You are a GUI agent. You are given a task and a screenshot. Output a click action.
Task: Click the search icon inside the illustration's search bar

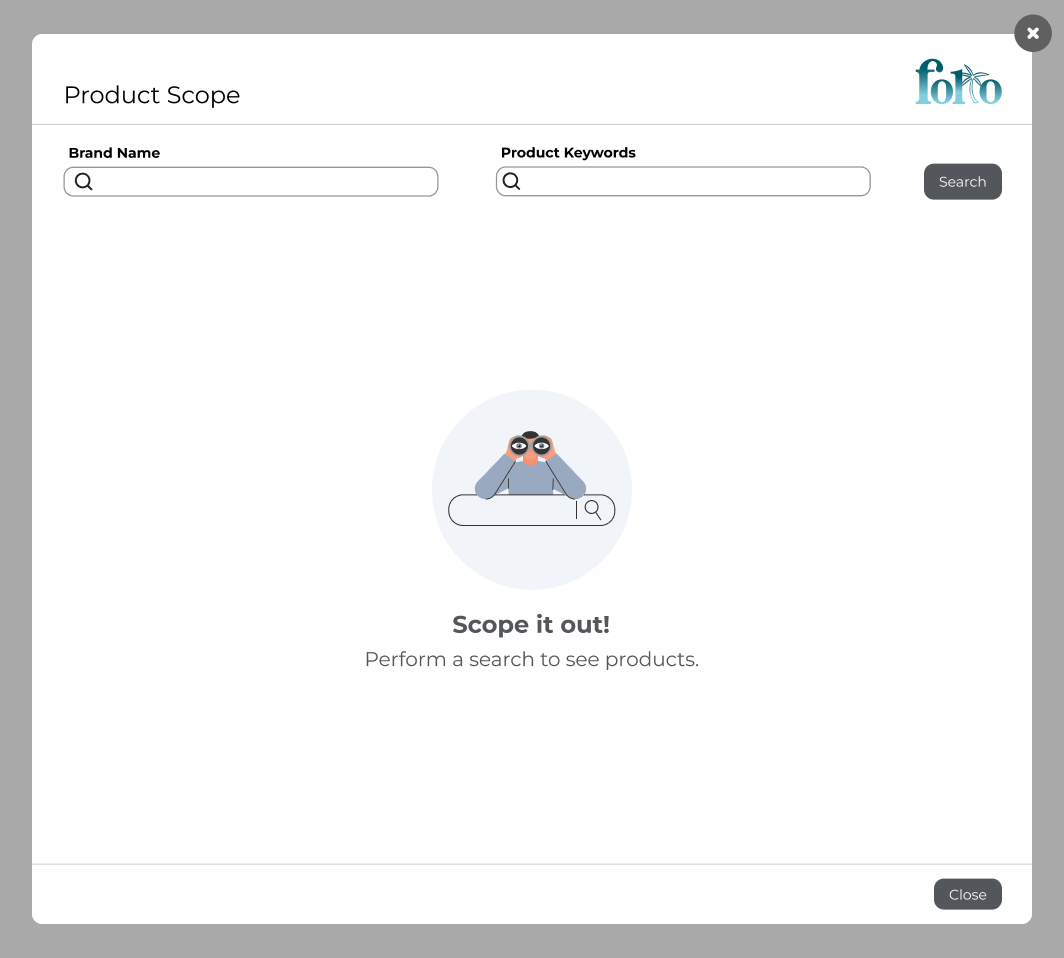coord(594,509)
